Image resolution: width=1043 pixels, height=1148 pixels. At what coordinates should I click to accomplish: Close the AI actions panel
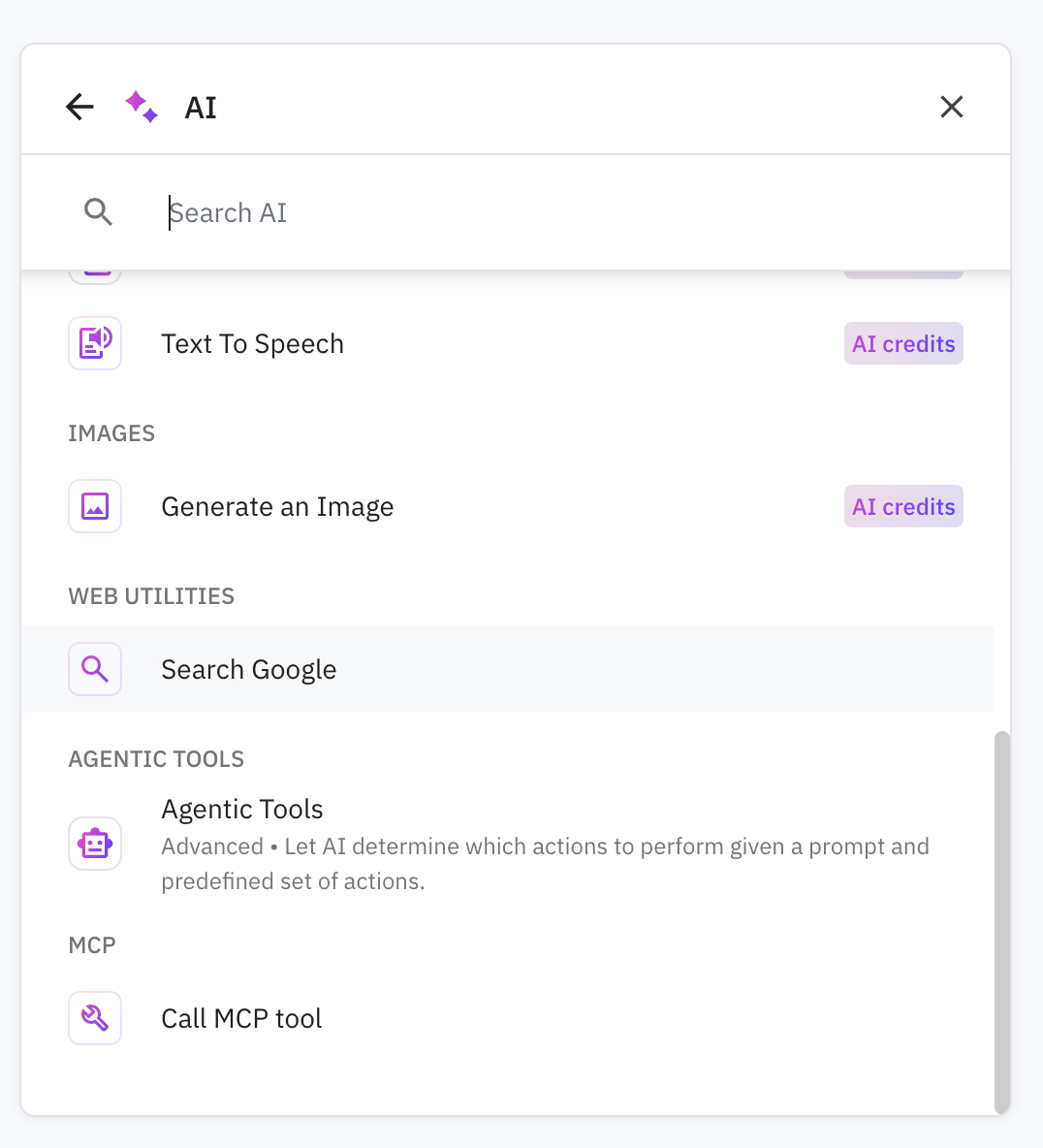[951, 107]
